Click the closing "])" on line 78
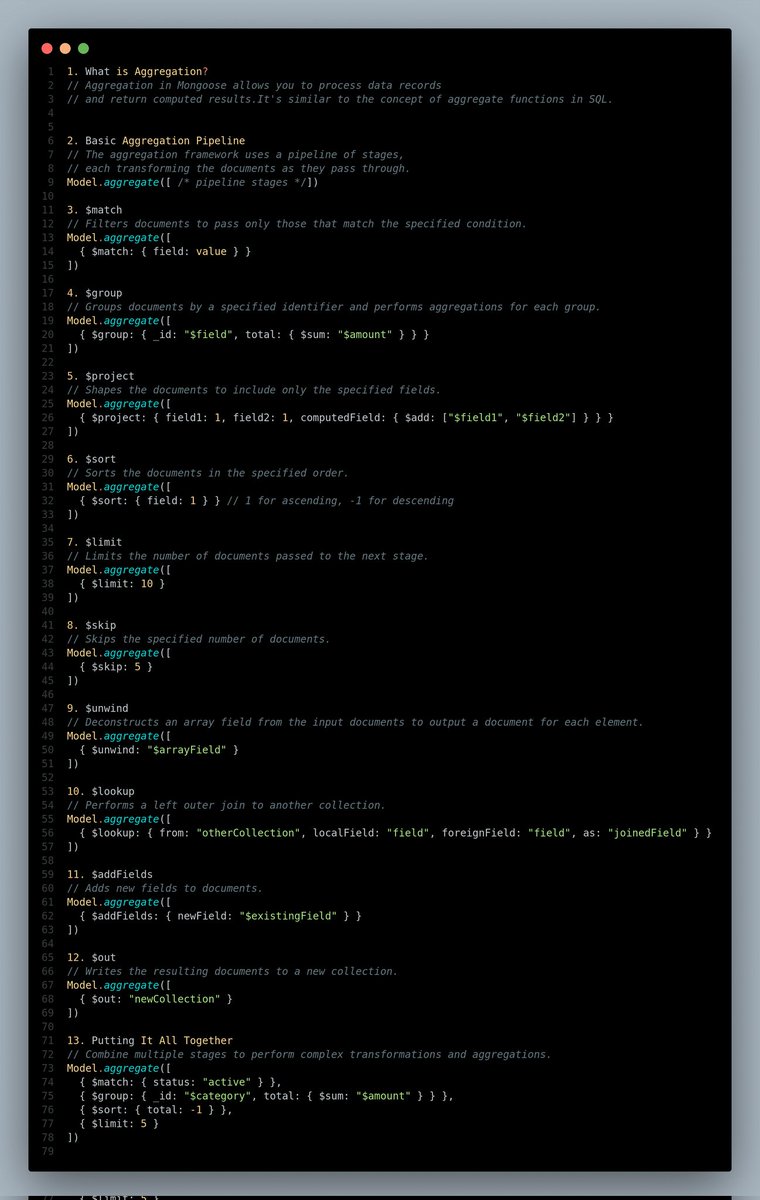Viewport: 760px width, 1200px height. pos(73,1137)
